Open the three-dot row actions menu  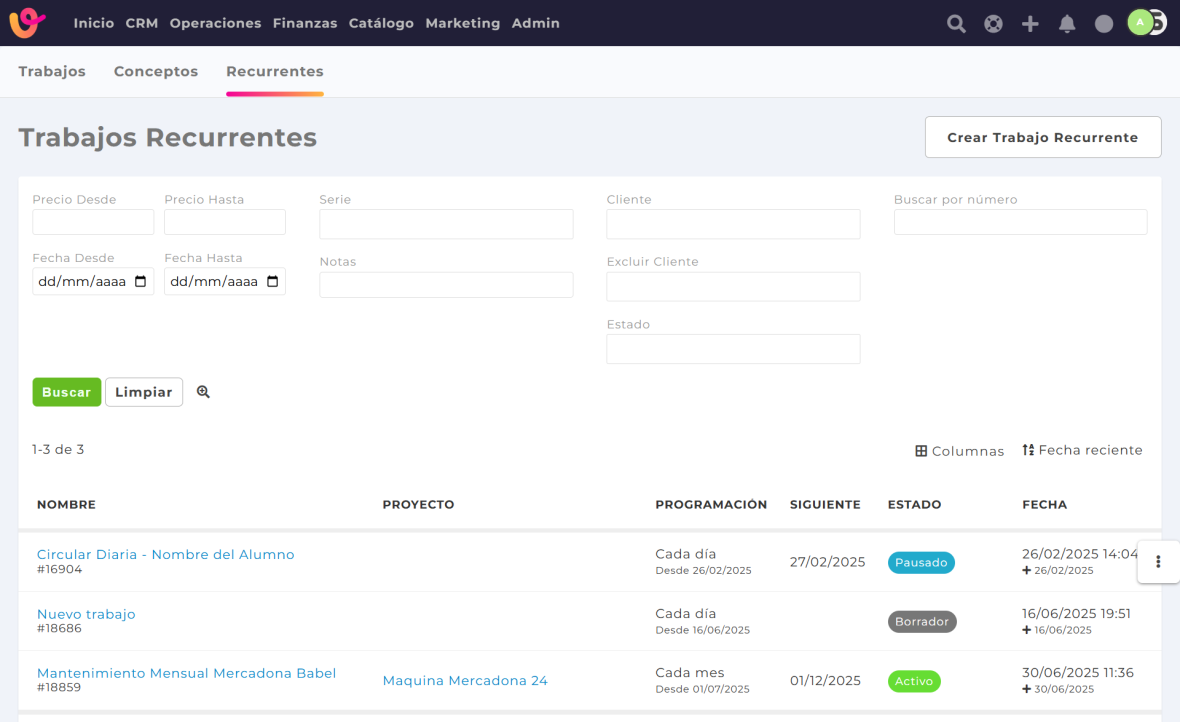pos(1158,562)
